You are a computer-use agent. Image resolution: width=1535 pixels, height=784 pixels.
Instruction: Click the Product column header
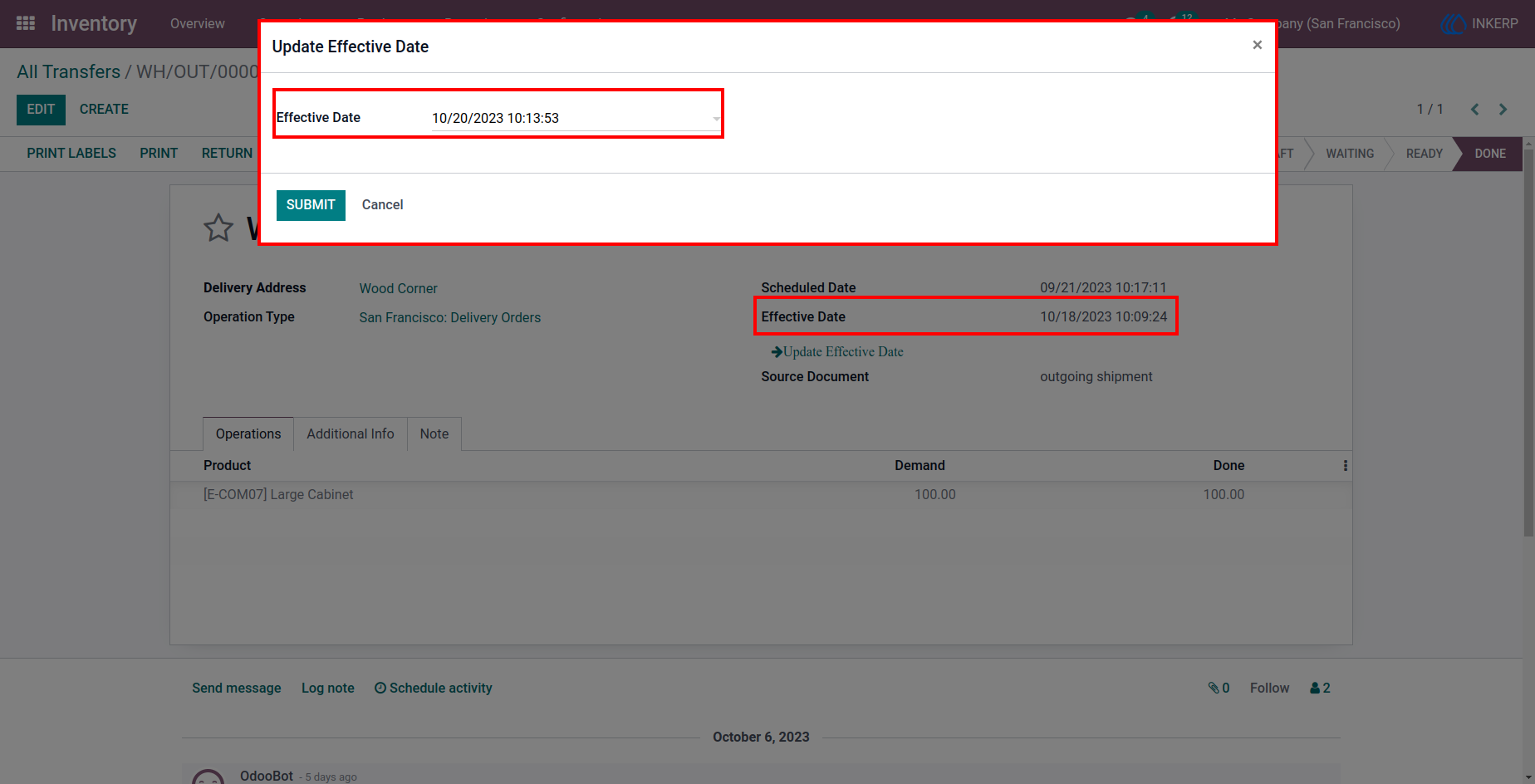click(227, 466)
